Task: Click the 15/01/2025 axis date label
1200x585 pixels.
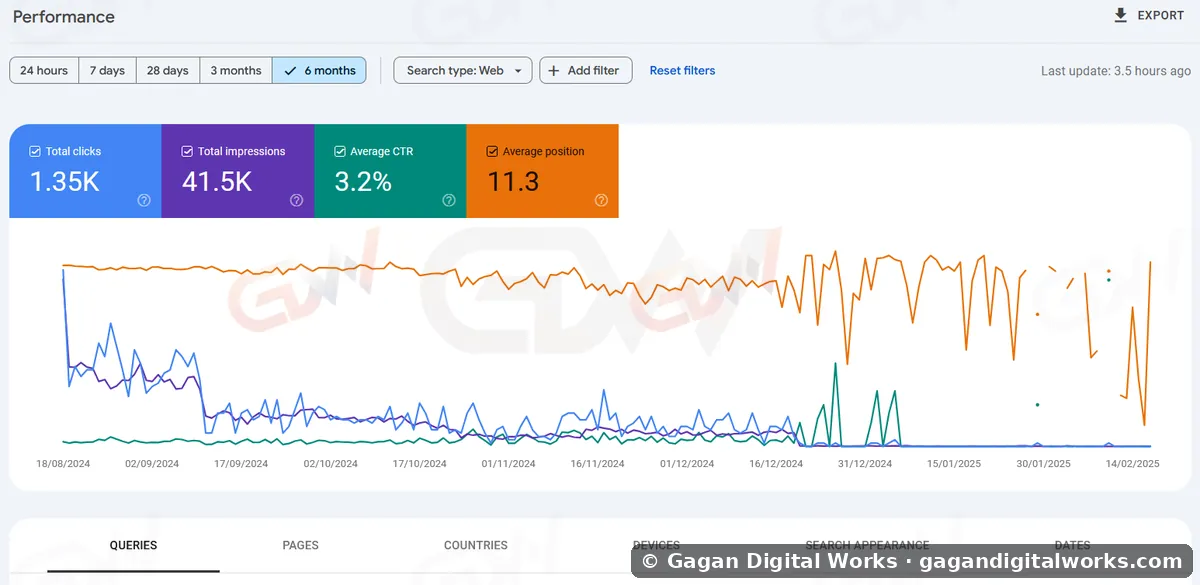Action: pyautogui.click(x=954, y=464)
